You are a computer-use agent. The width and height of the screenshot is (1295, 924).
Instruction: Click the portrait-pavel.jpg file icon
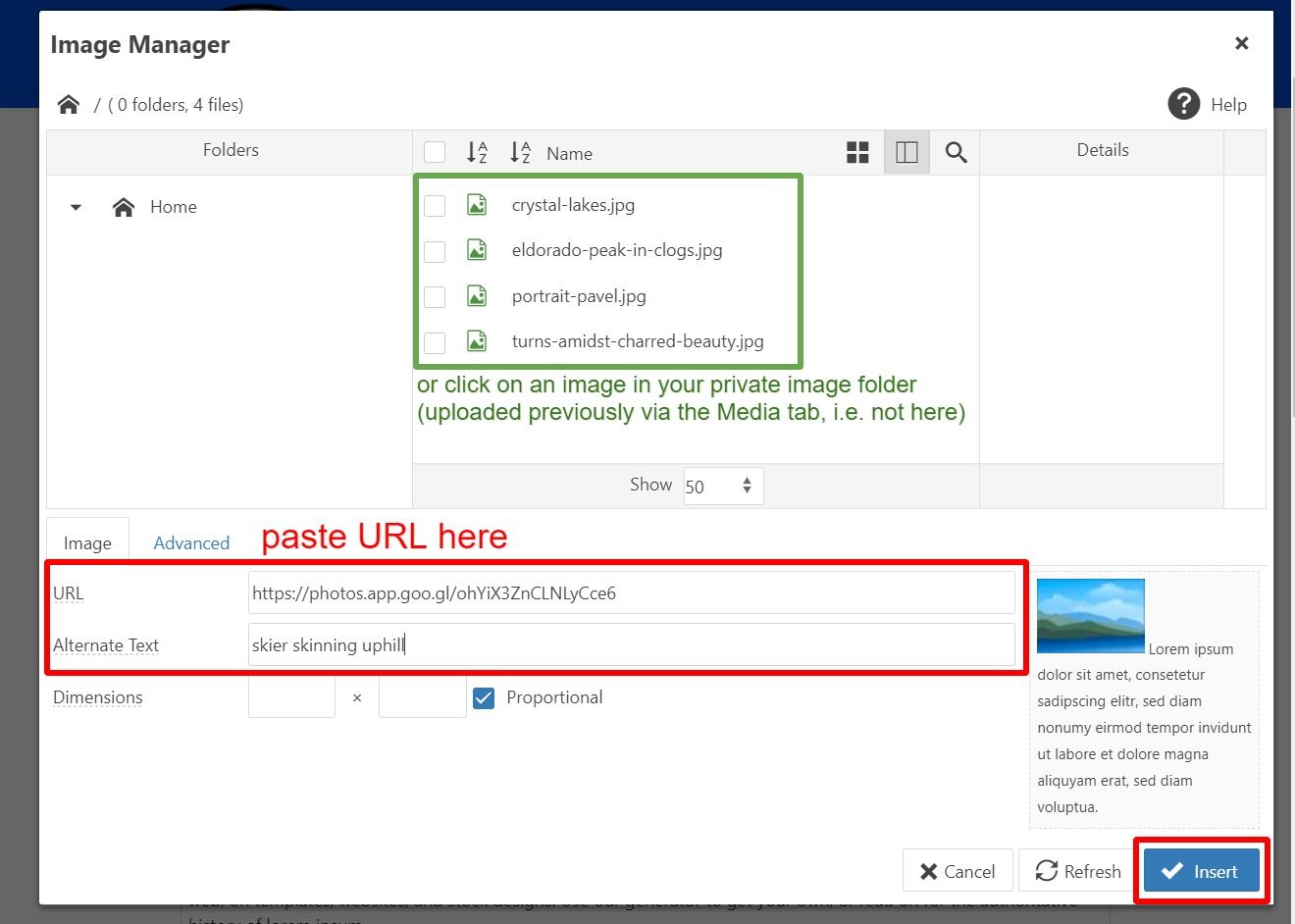click(477, 296)
